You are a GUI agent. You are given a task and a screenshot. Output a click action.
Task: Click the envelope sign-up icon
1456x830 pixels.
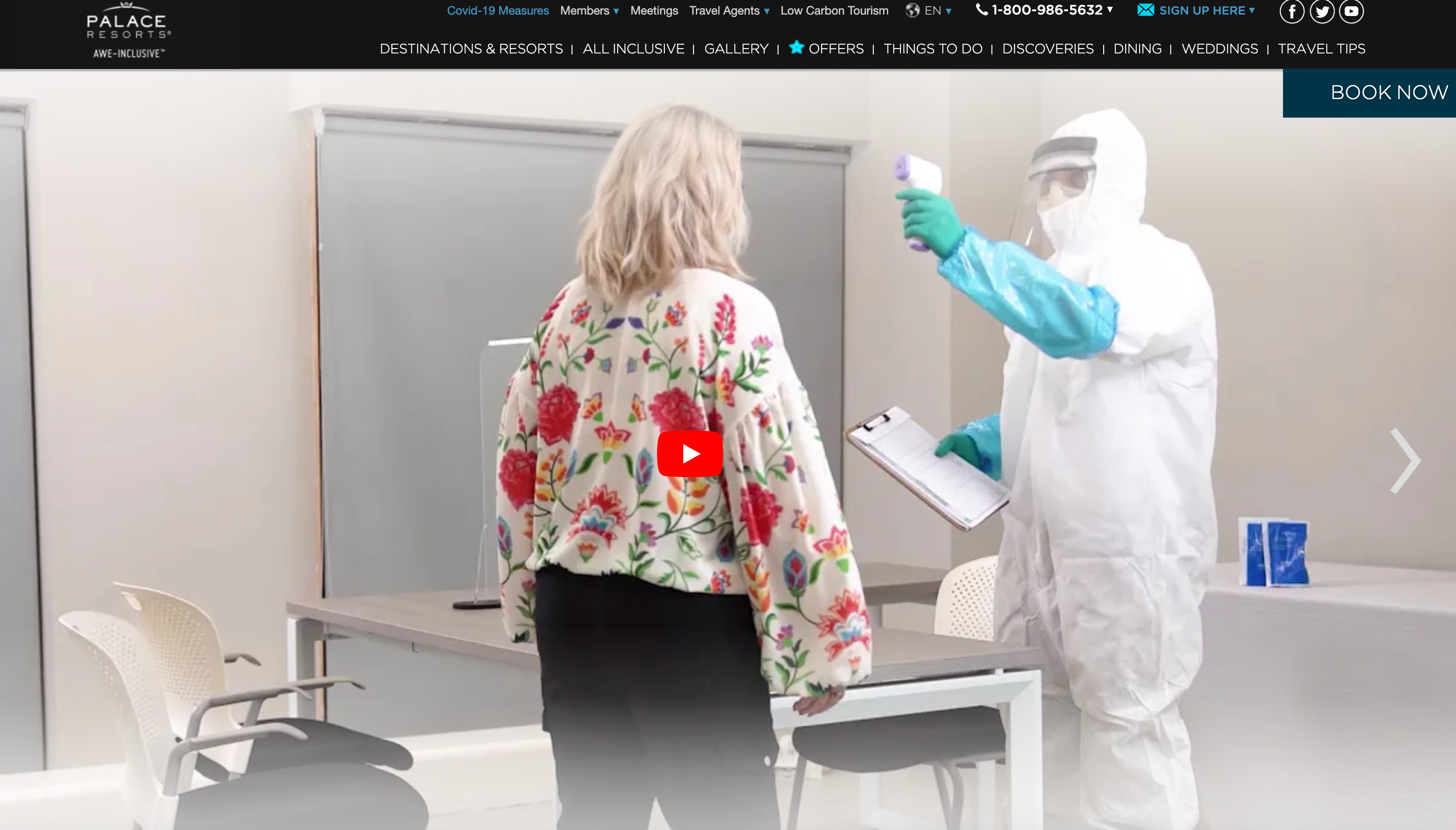1145,10
